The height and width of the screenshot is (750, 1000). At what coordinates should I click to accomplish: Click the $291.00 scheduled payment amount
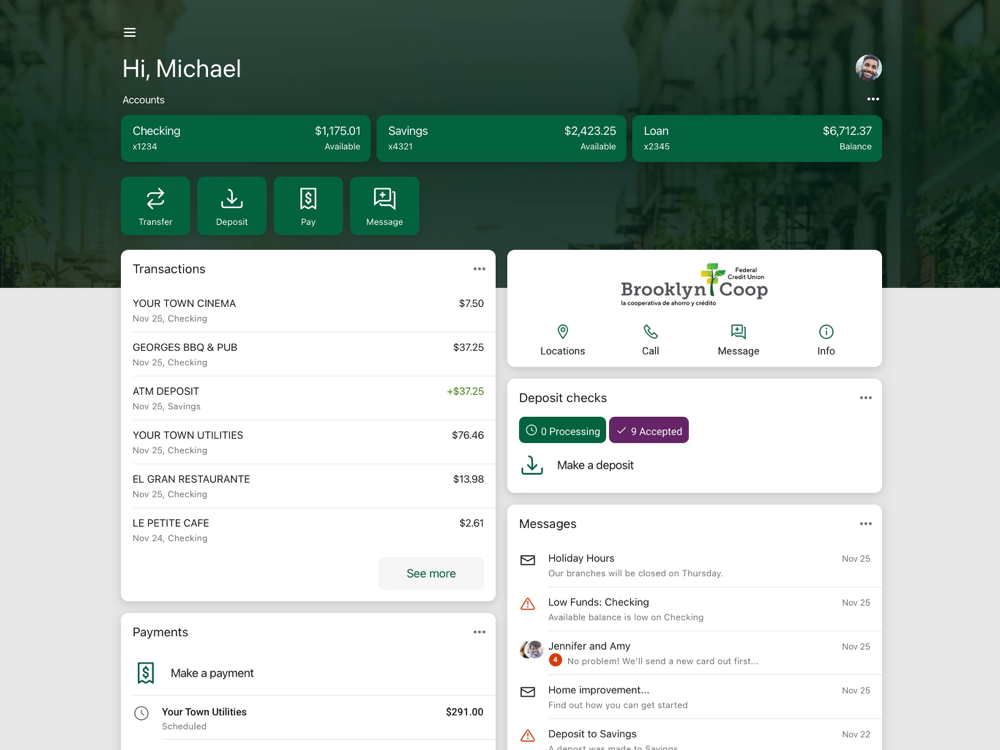pyautogui.click(x=464, y=712)
